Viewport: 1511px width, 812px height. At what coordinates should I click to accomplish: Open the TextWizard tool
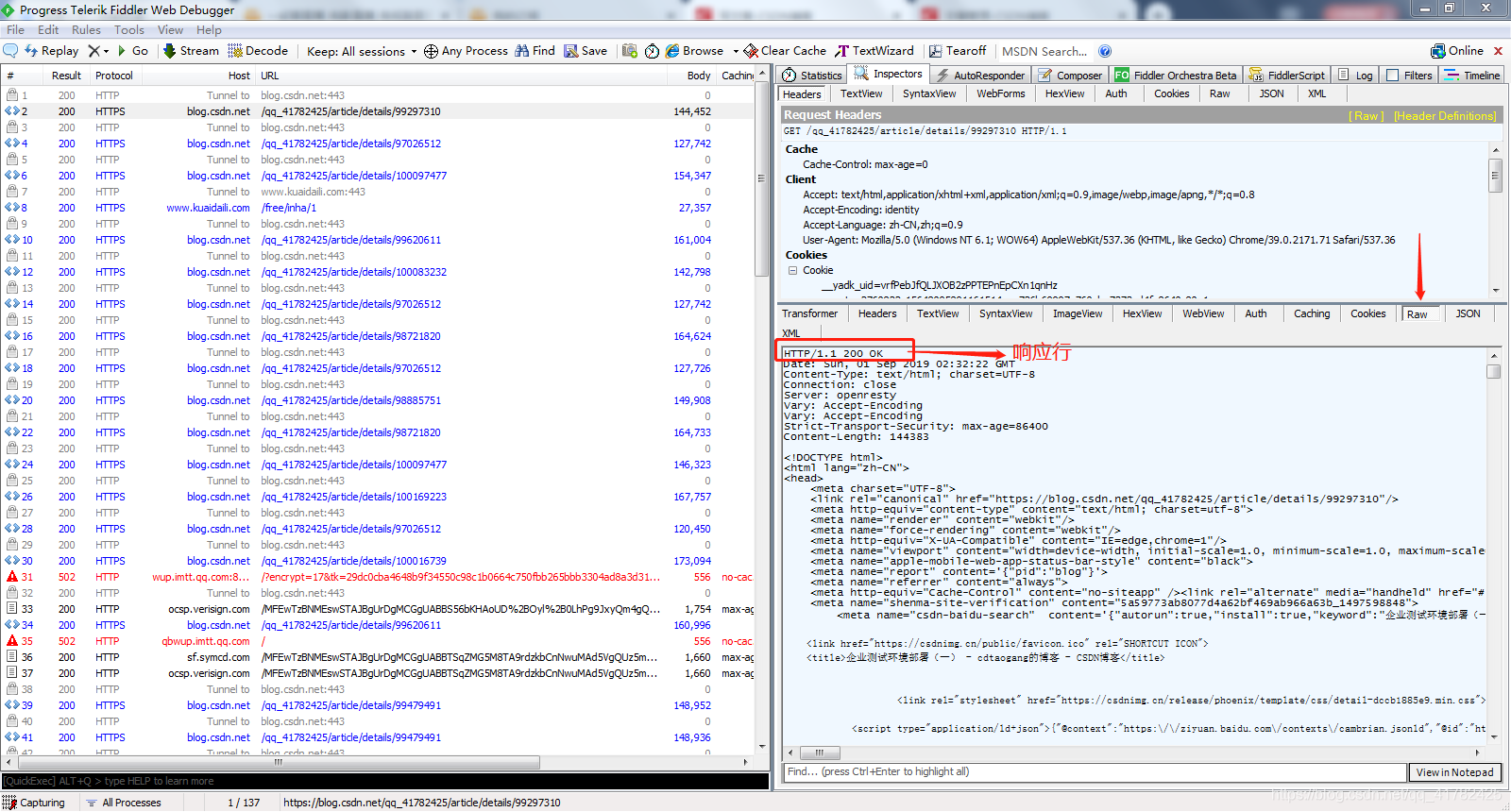coord(874,51)
